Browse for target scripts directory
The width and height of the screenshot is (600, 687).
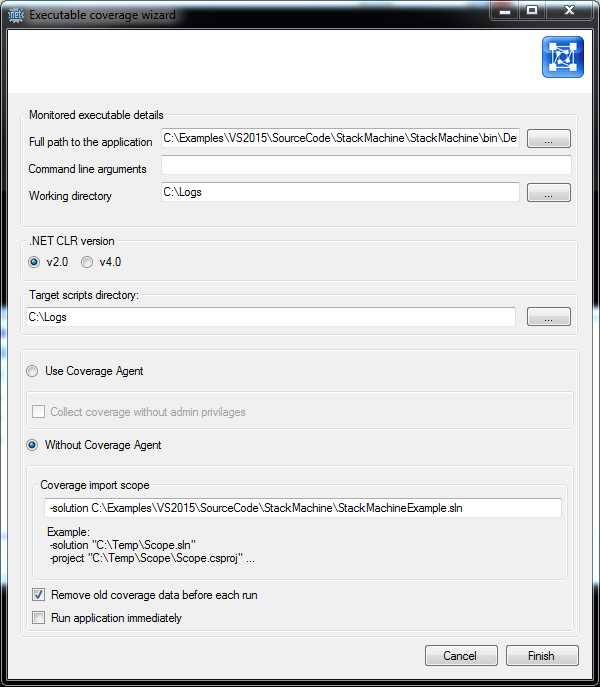tap(549, 316)
